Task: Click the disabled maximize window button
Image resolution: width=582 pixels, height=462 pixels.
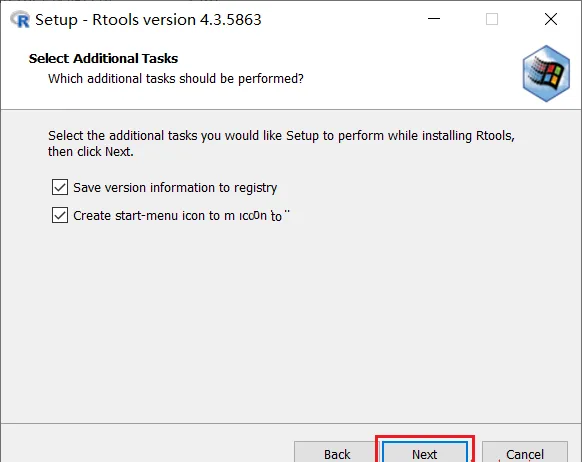Action: point(492,19)
